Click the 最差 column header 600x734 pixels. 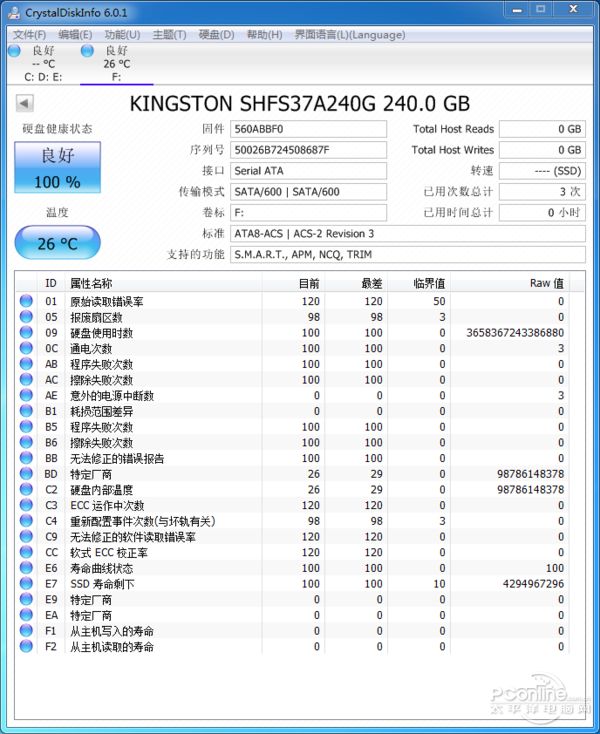click(x=356, y=283)
